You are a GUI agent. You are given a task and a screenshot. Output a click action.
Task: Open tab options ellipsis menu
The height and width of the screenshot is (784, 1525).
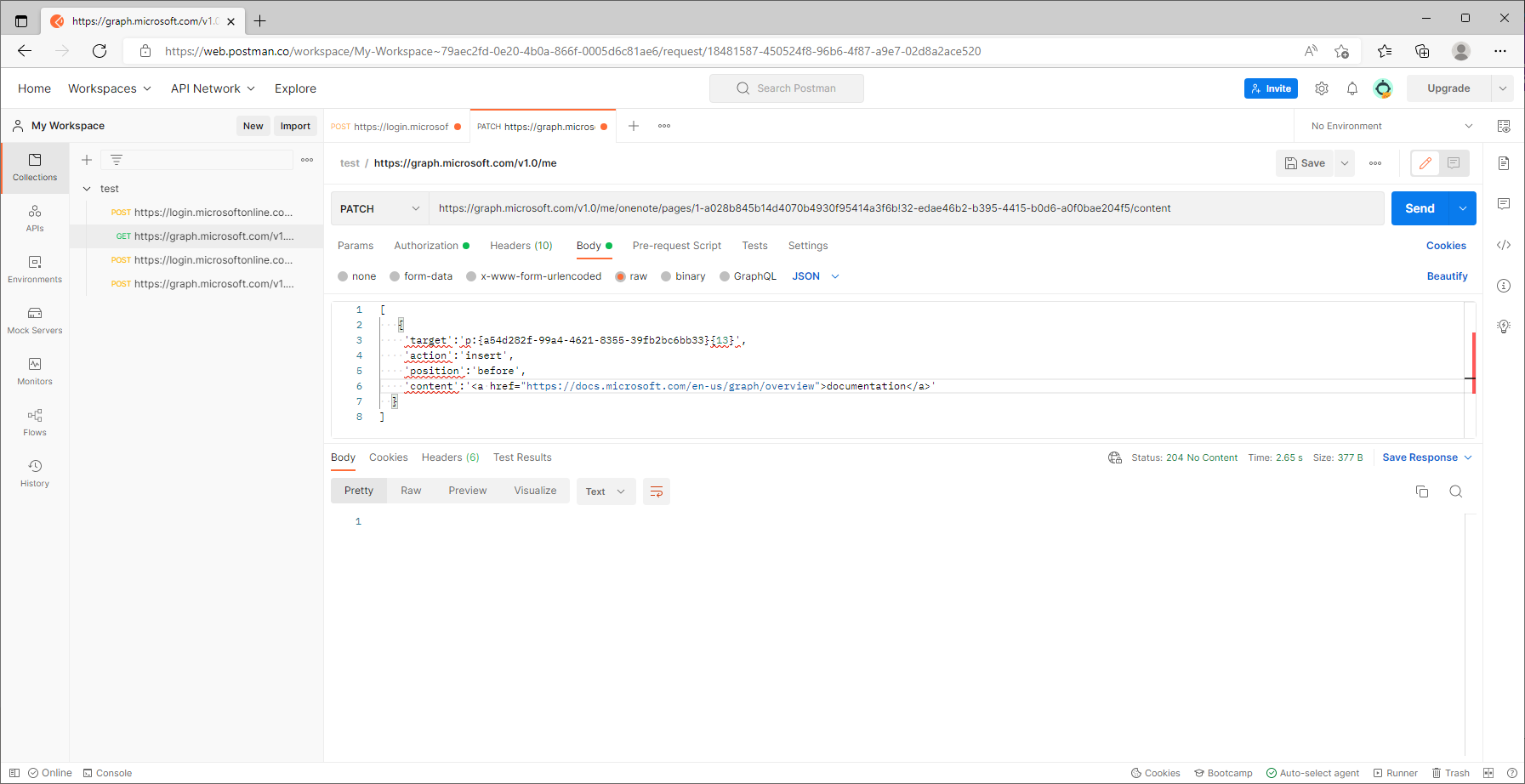click(664, 126)
